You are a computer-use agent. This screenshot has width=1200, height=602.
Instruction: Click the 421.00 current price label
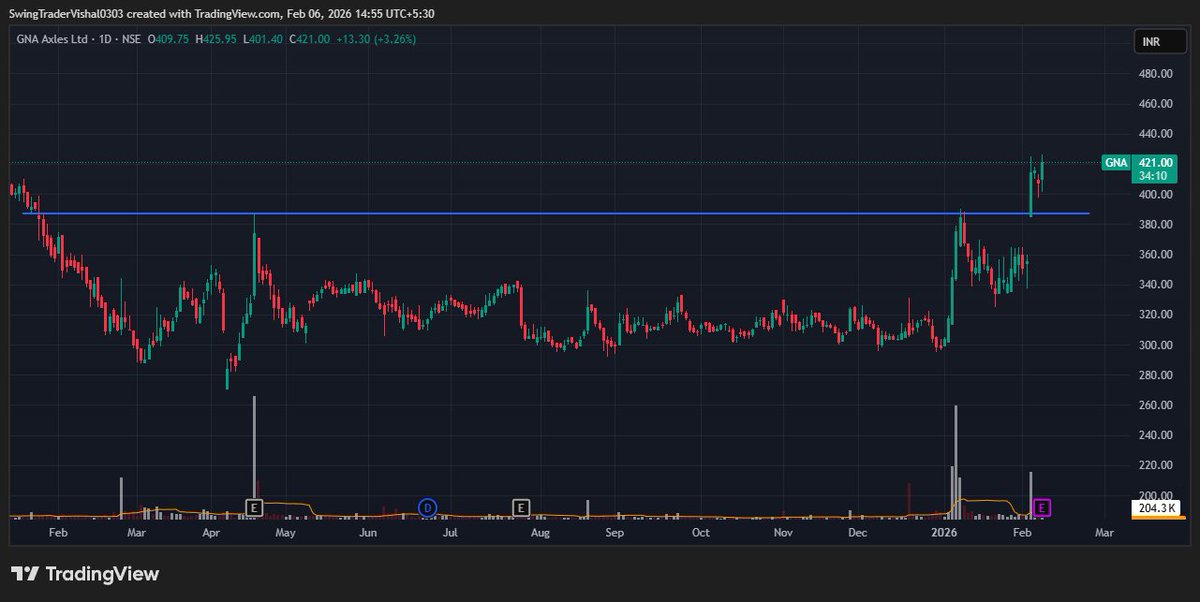1157,162
